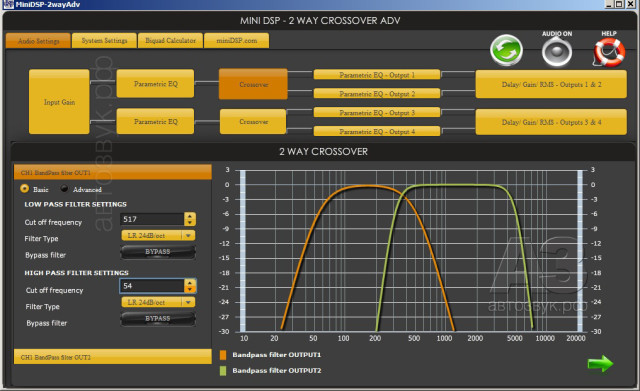The height and width of the screenshot is (391, 640).
Task: Open the Biquad Calculator tab
Action: click(x=171, y=40)
